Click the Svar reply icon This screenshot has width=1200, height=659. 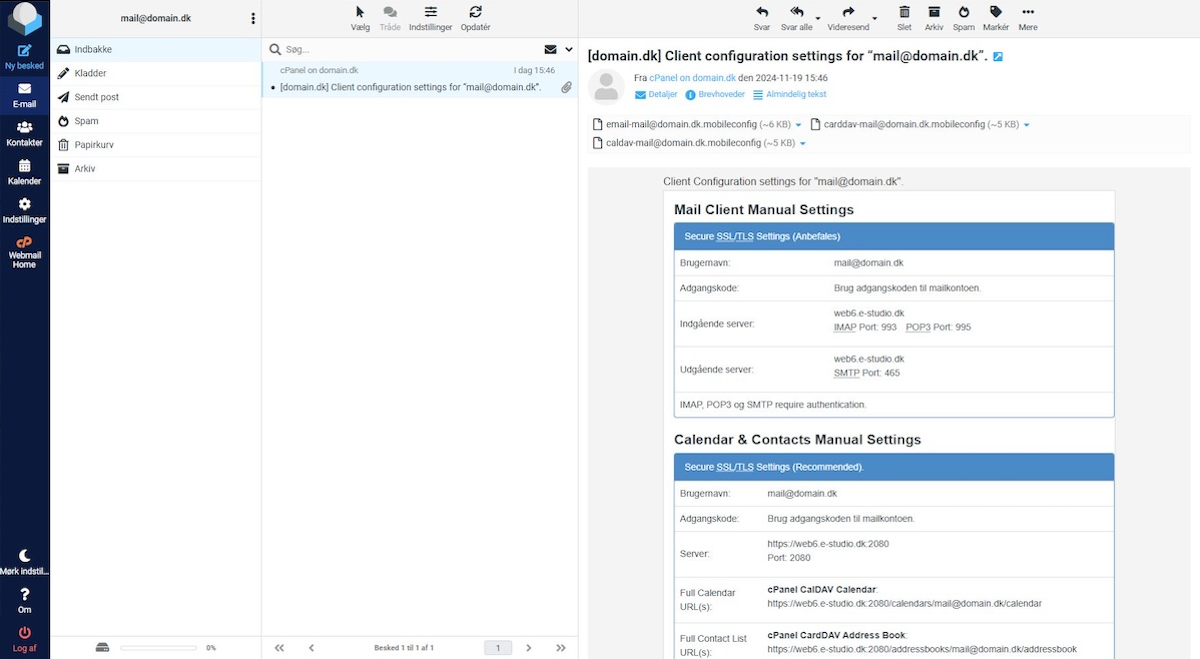coord(762,17)
